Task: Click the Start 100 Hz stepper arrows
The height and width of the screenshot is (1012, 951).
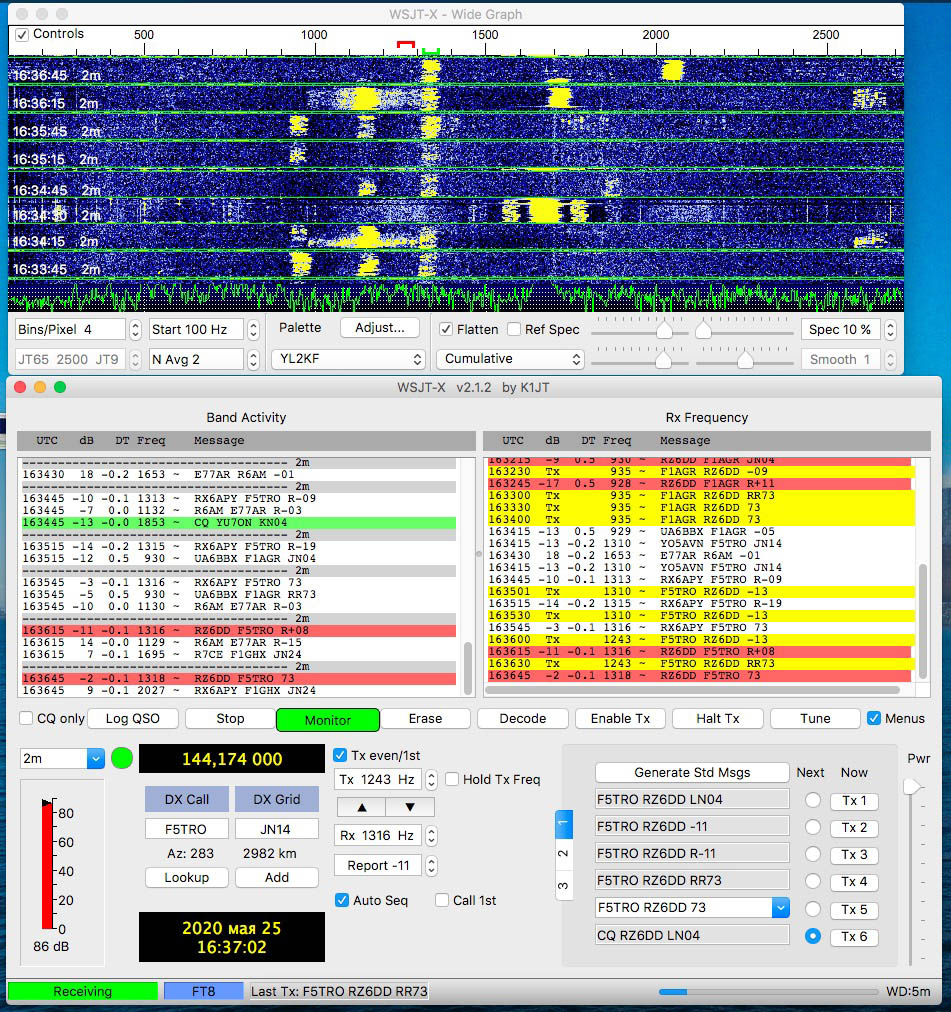Action: click(253, 330)
